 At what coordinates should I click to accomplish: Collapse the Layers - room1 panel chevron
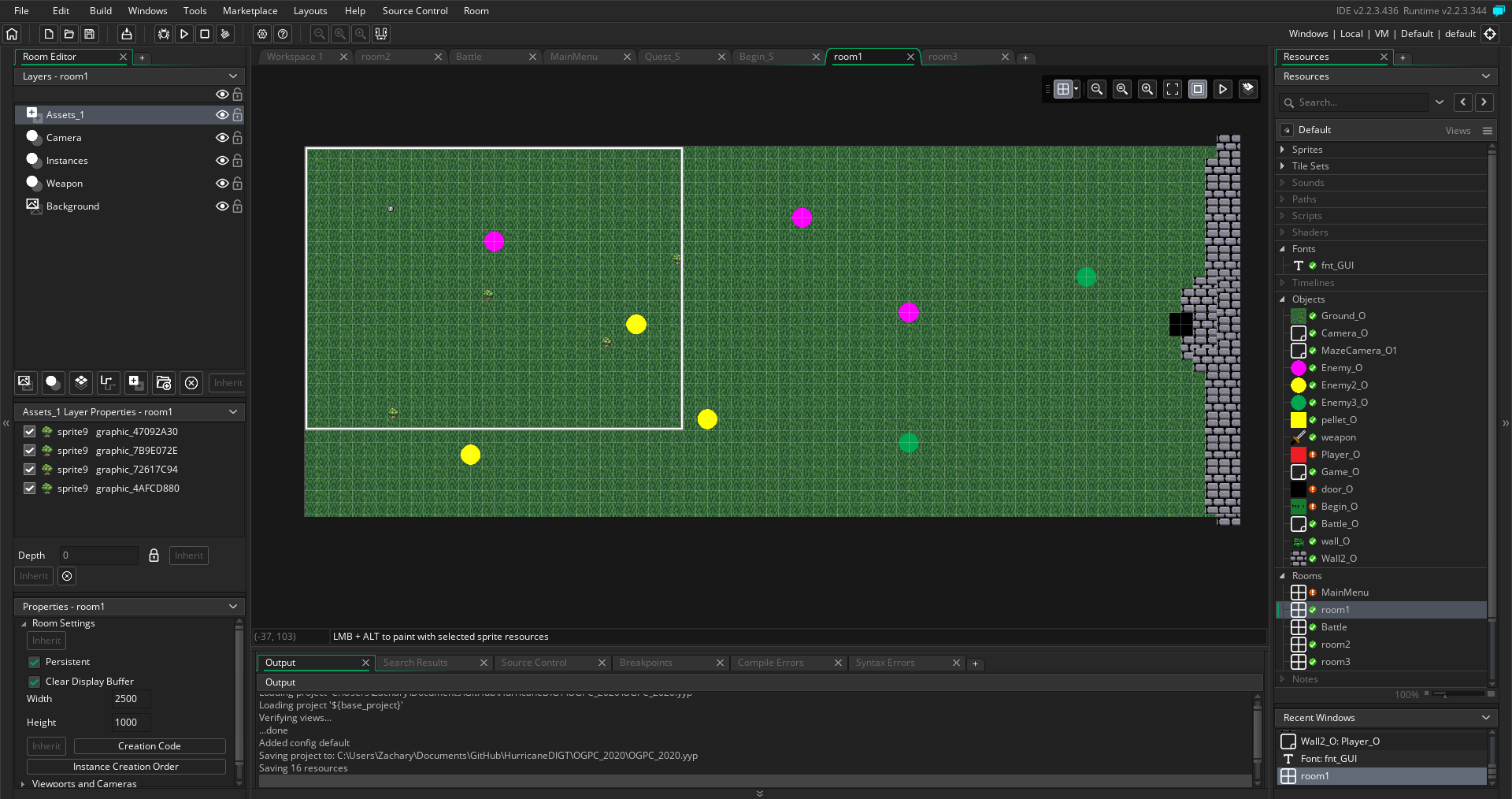233,76
